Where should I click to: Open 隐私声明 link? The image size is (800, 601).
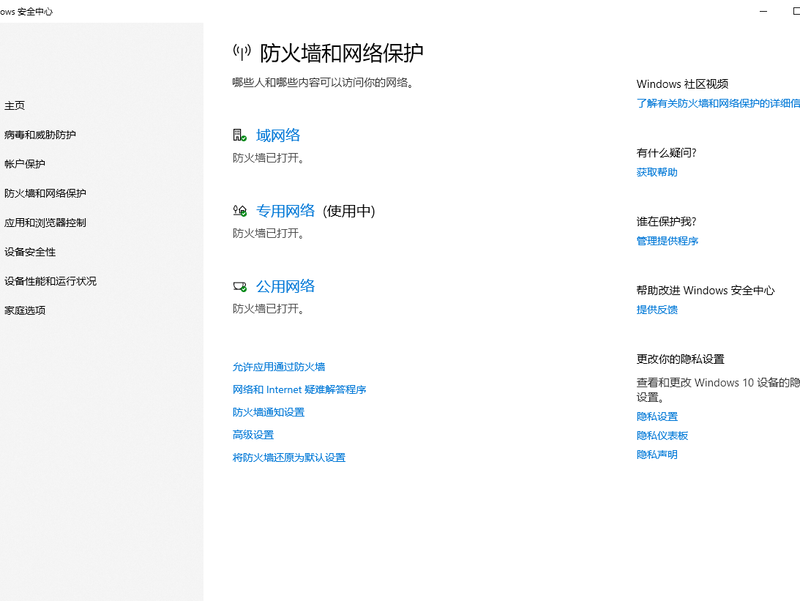click(x=657, y=455)
